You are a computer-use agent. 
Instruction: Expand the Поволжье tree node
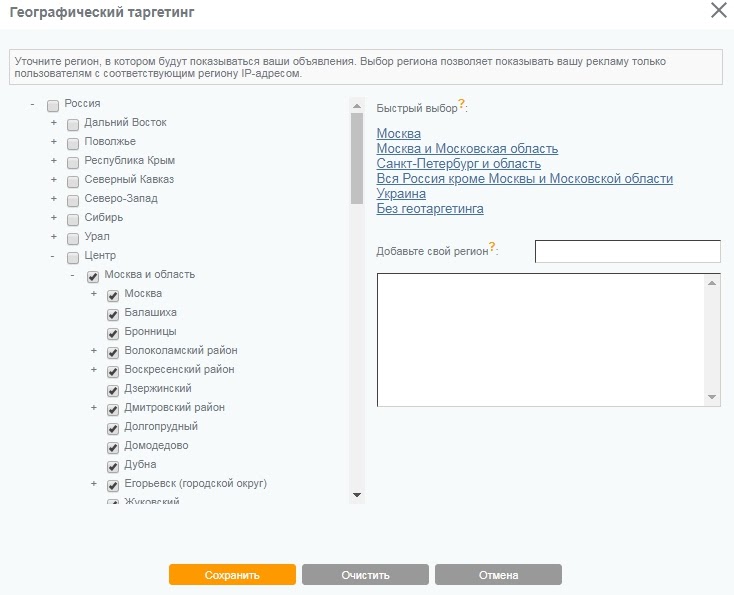point(54,142)
